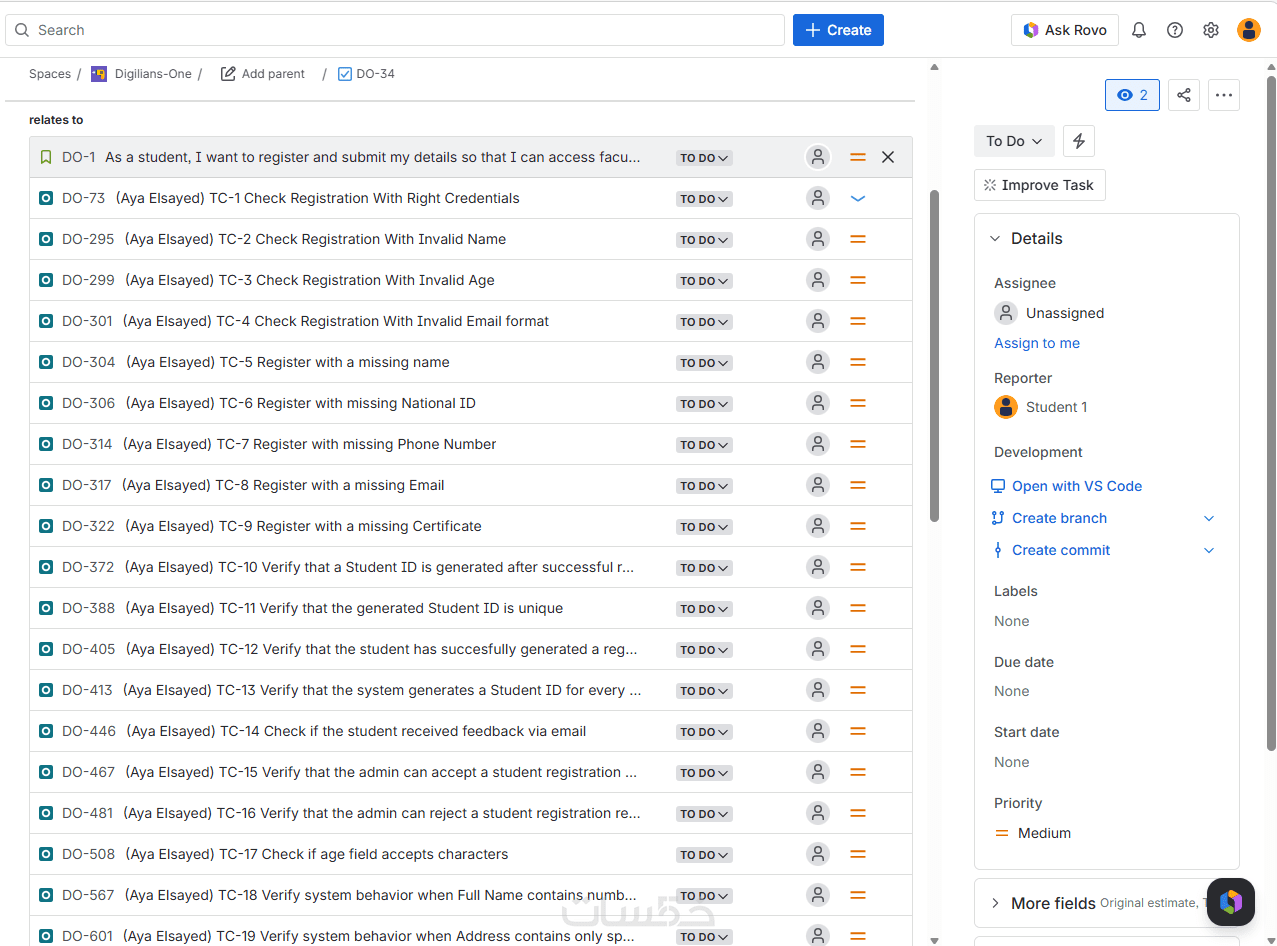
Task: Open the DO-295 status dropdown
Action: point(704,240)
